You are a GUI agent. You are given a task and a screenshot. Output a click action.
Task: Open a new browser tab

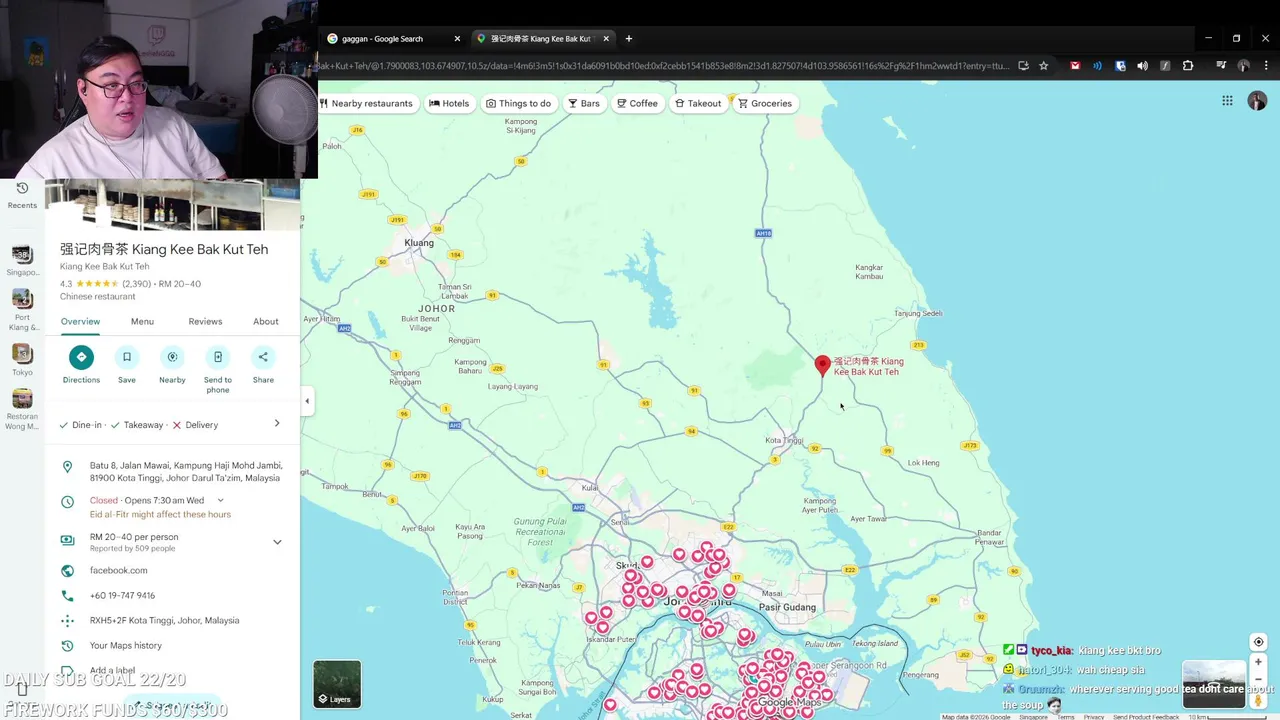point(628,38)
